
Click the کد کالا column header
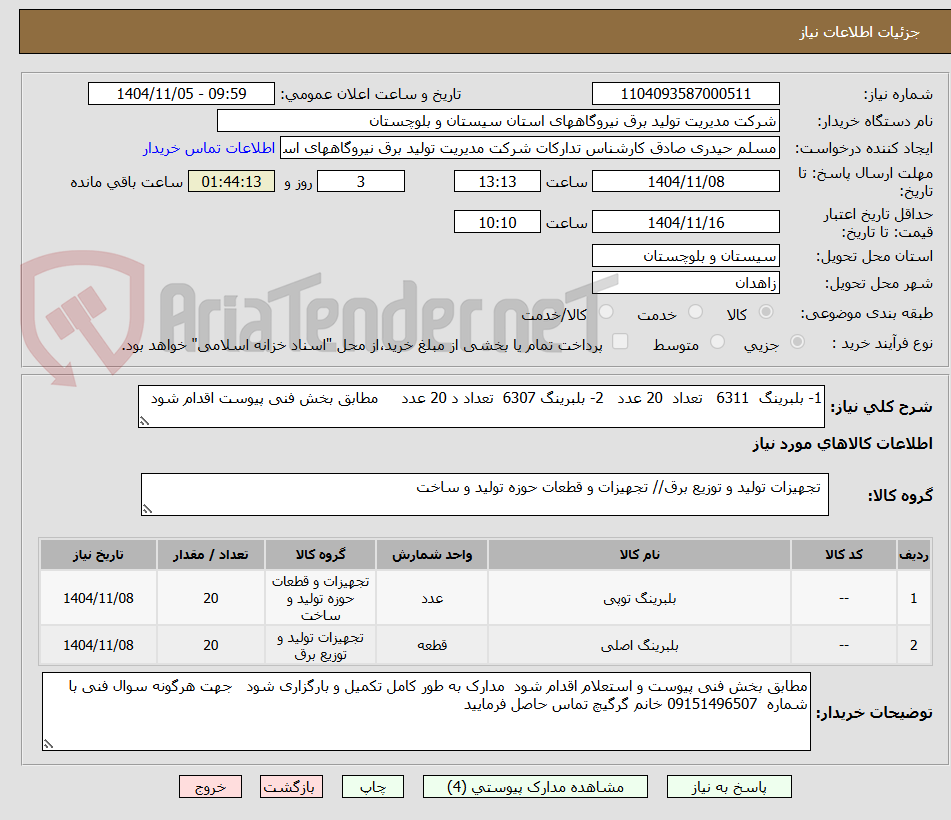tap(844, 554)
